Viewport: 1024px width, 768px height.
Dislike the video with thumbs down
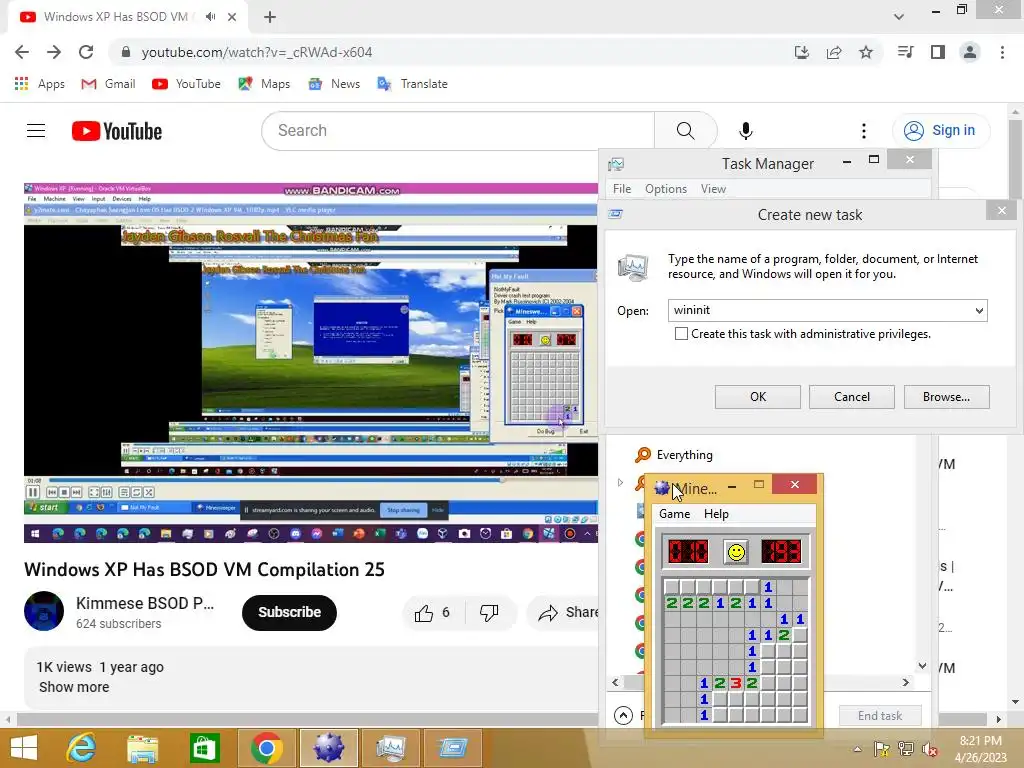pos(489,613)
